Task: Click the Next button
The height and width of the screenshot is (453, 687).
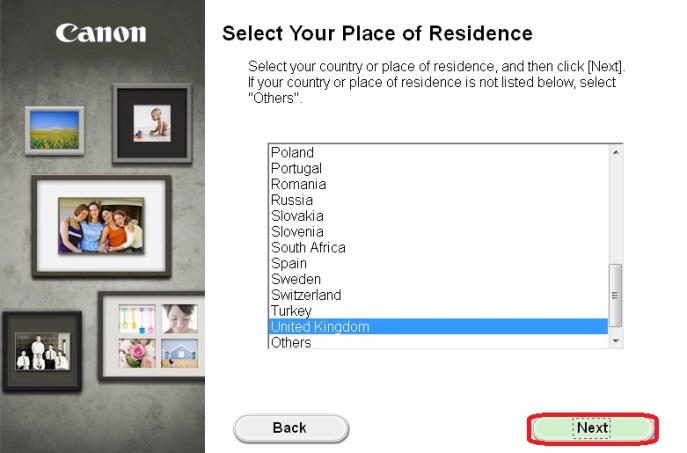Action: pyautogui.click(x=592, y=428)
